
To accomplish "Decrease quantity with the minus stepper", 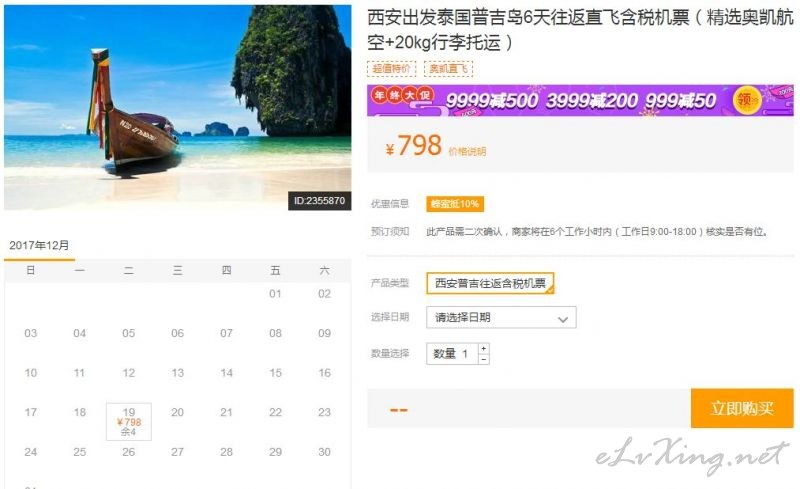I will pyautogui.click(x=484, y=359).
